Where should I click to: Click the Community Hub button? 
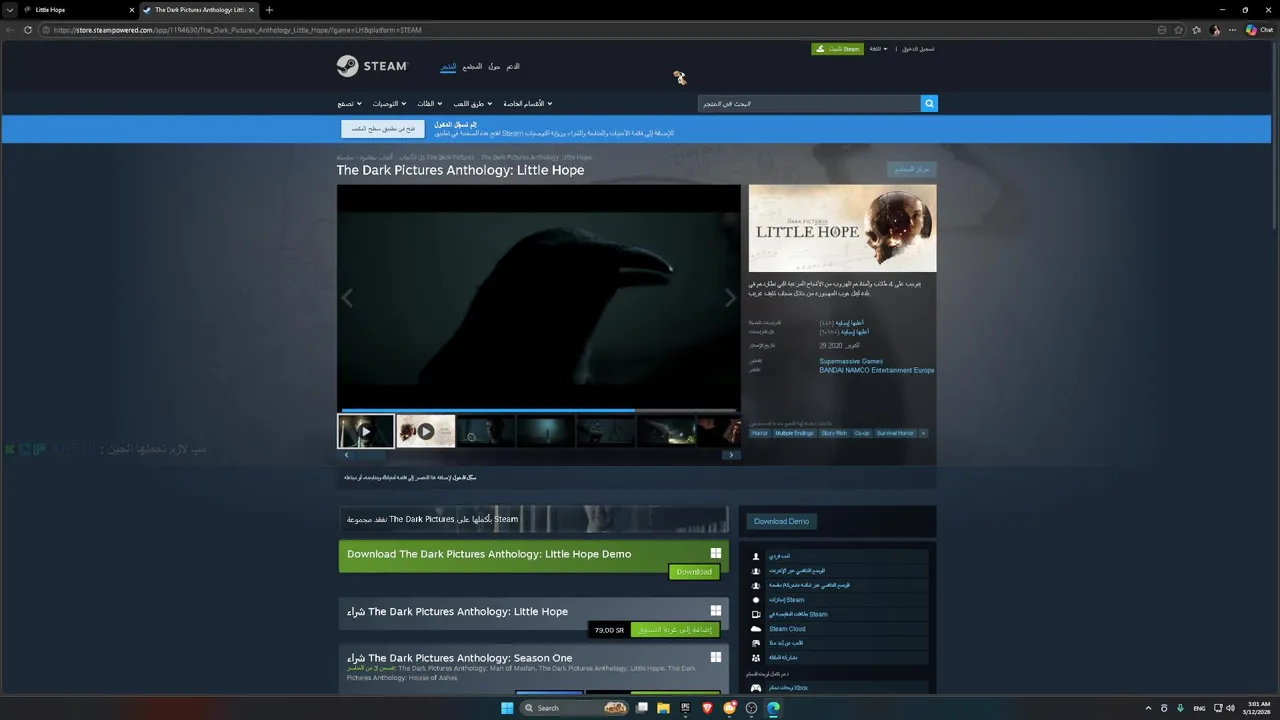[912, 169]
